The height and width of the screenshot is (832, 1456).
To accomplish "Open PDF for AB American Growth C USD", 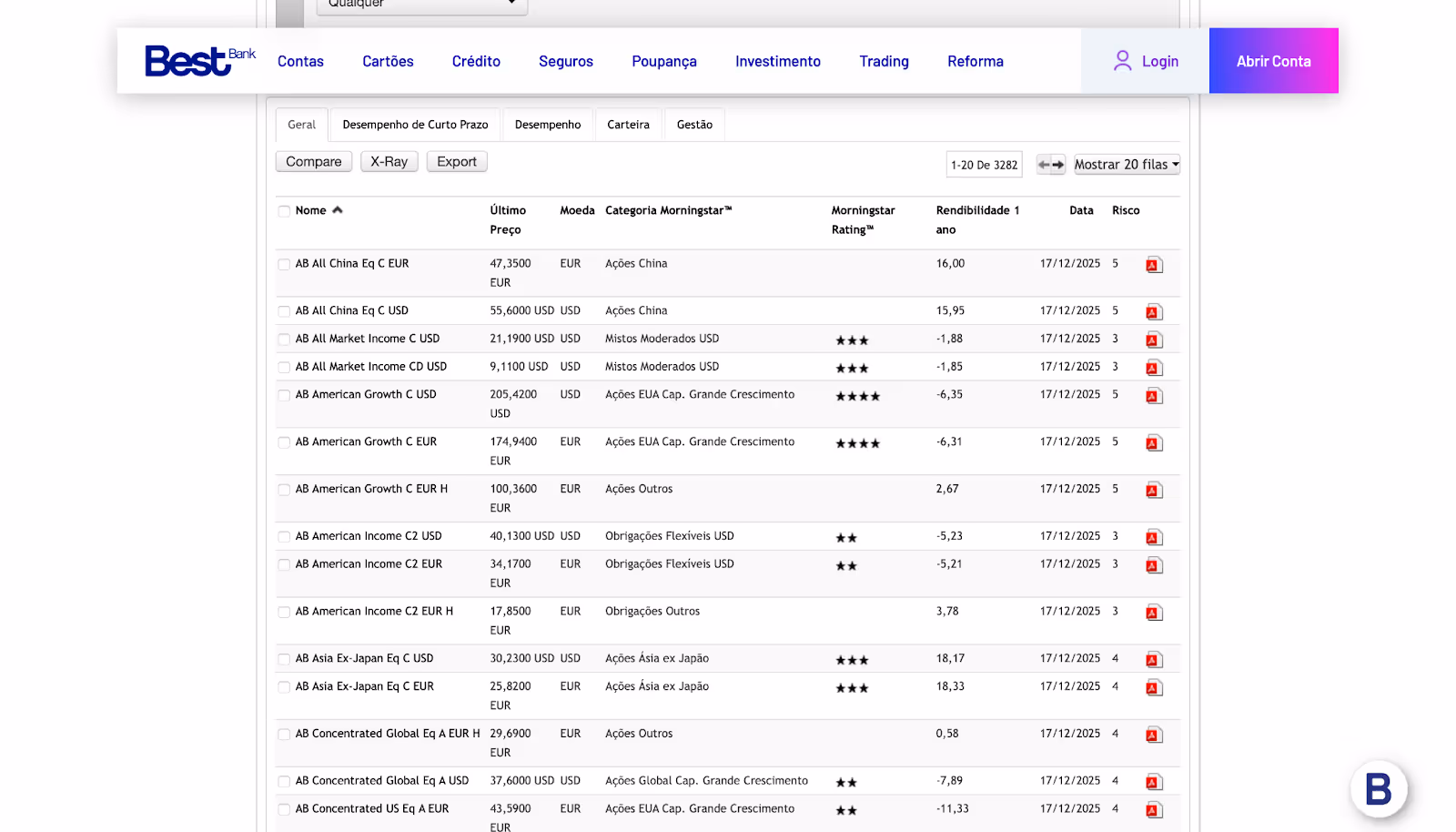I will click(x=1154, y=396).
